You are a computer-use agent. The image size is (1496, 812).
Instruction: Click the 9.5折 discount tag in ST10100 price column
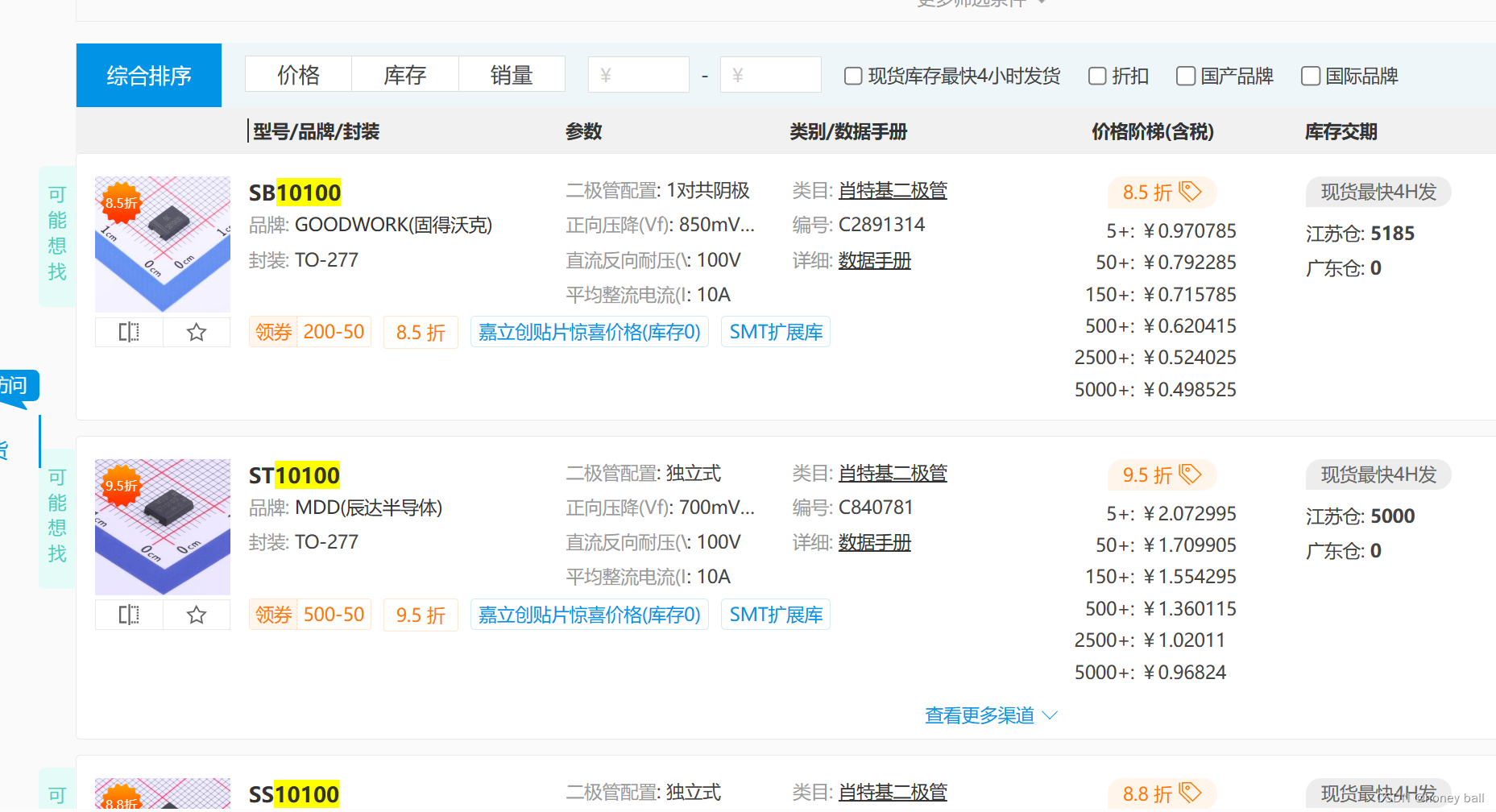click(x=1162, y=474)
